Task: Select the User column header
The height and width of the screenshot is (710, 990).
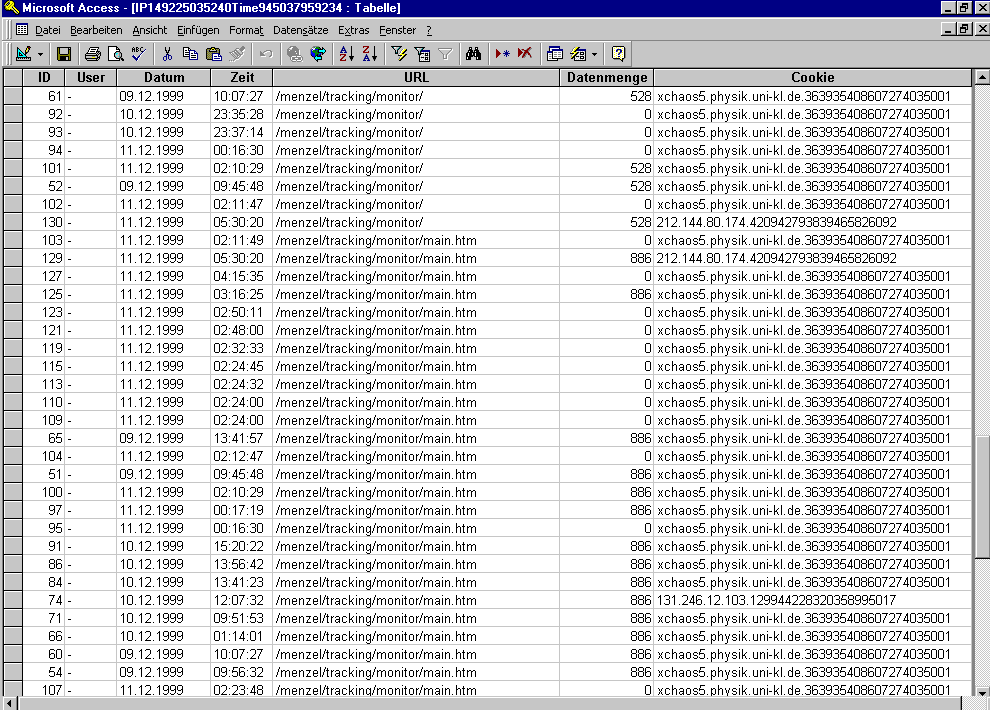Action: pyautogui.click(x=91, y=78)
